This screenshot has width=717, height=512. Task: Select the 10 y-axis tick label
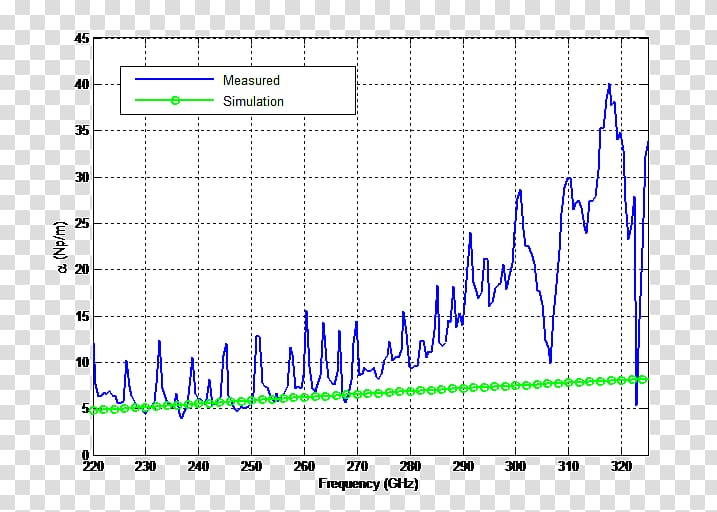81,363
